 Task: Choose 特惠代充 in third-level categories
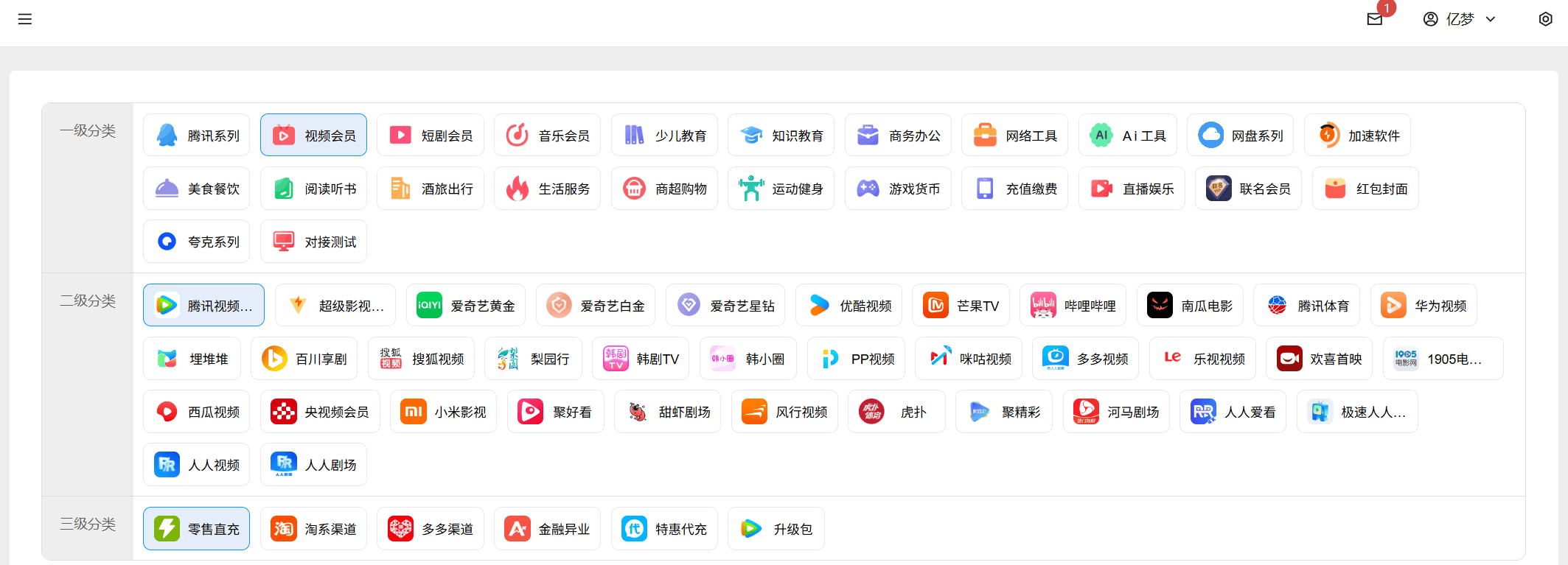point(663,529)
